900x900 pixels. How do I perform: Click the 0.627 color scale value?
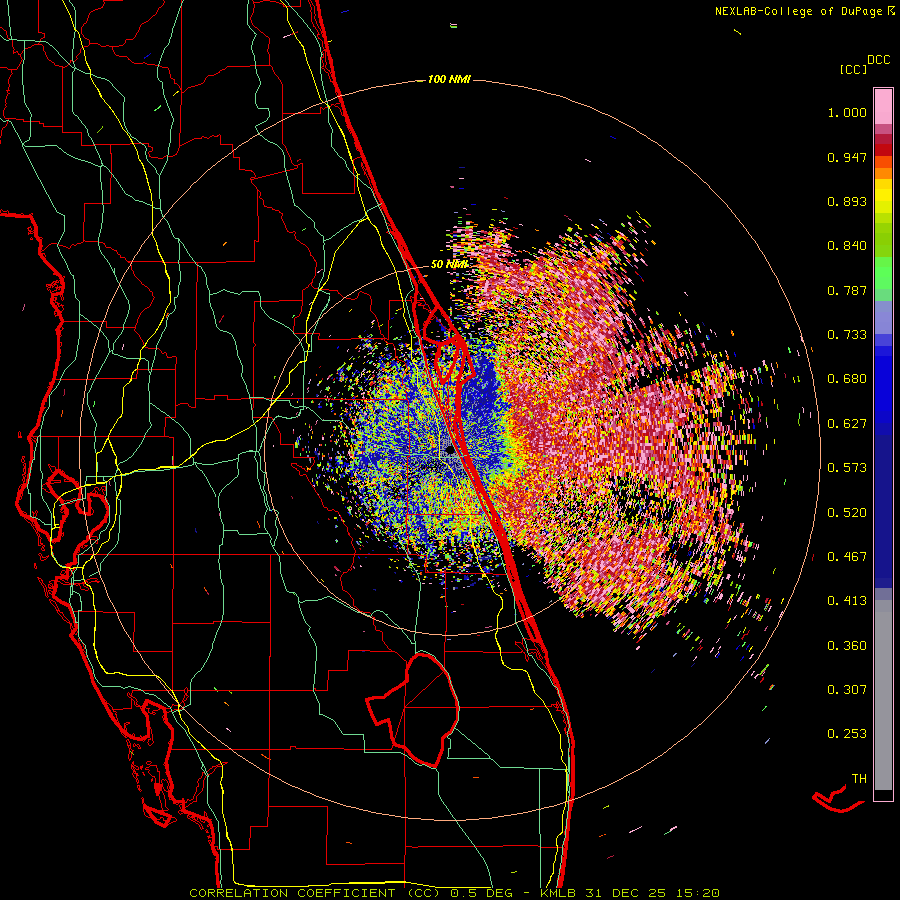click(x=847, y=424)
